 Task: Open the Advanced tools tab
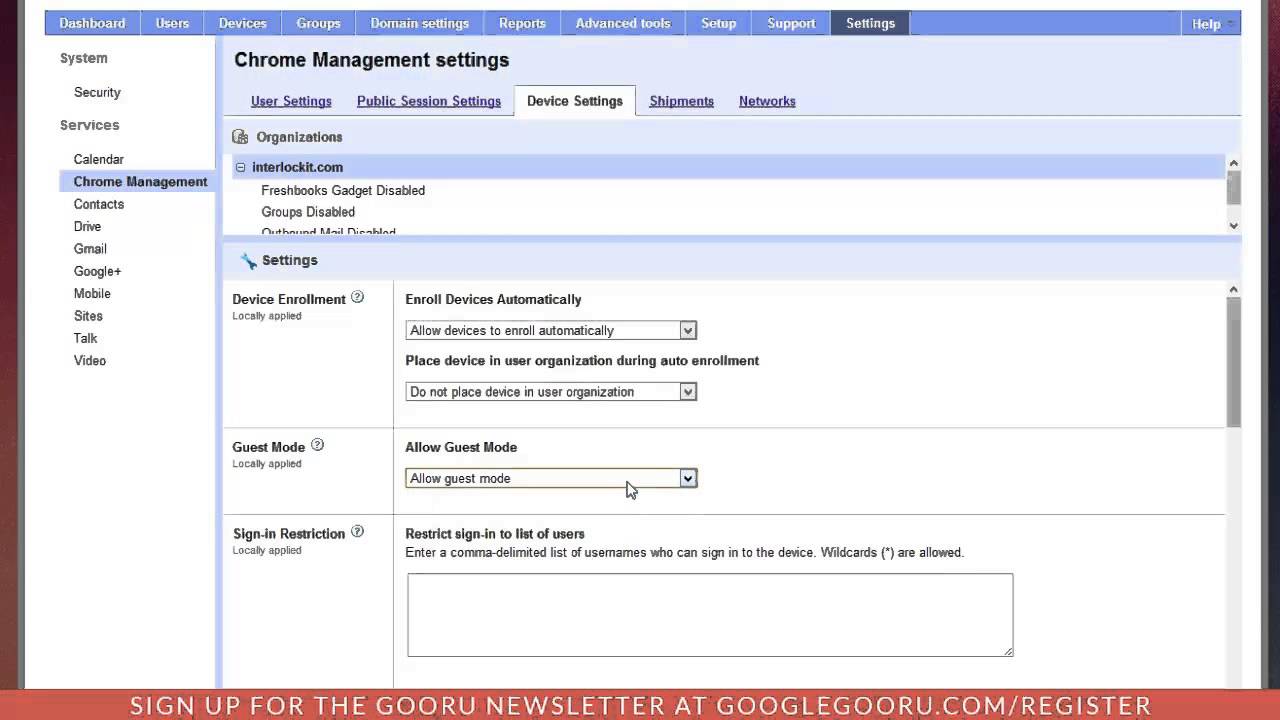coord(623,23)
